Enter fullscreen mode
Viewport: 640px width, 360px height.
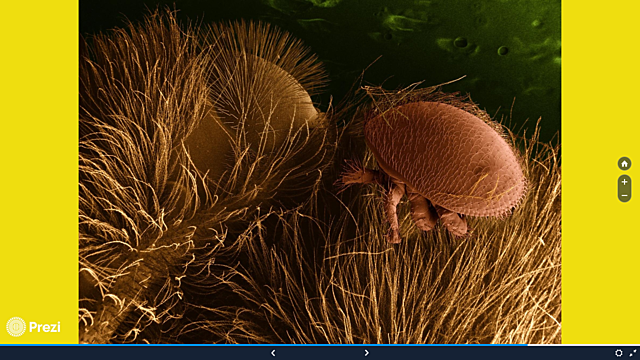coord(633,353)
